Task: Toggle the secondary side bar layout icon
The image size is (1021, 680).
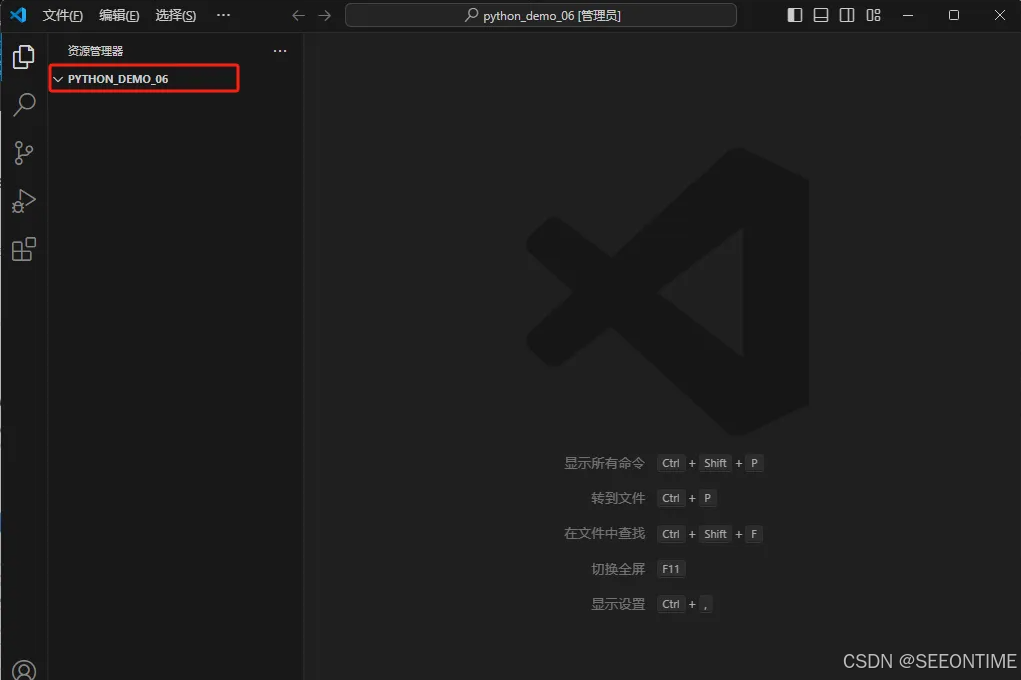Action: (x=847, y=15)
